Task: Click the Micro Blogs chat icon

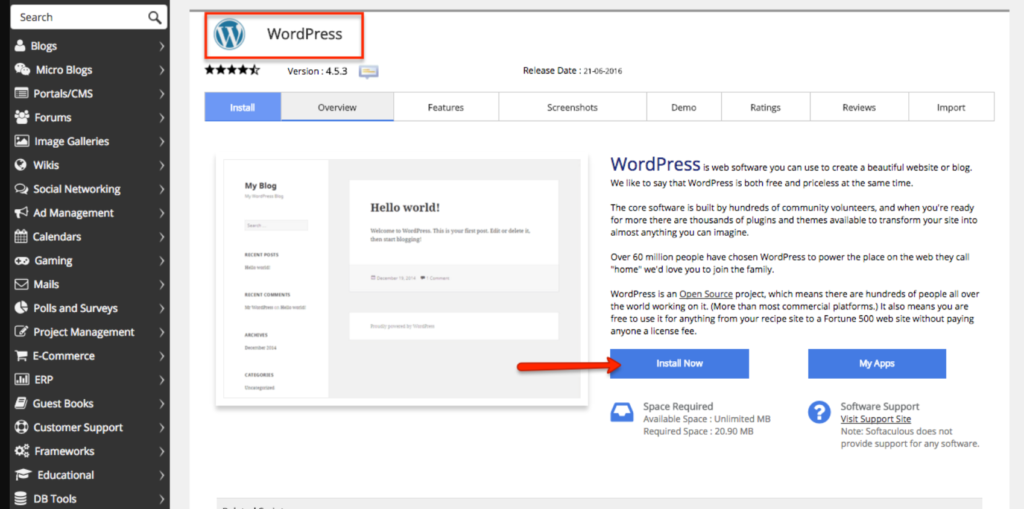Action: pos(23,70)
